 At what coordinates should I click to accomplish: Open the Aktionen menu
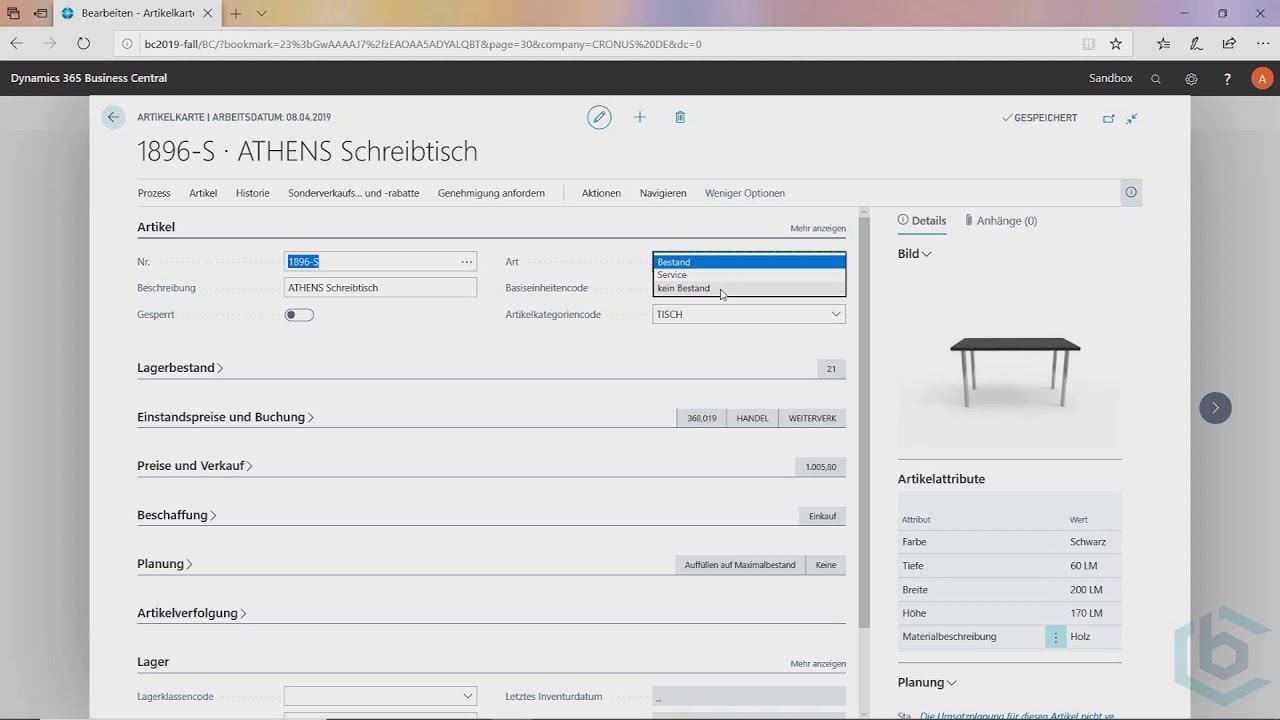(x=601, y=193)
